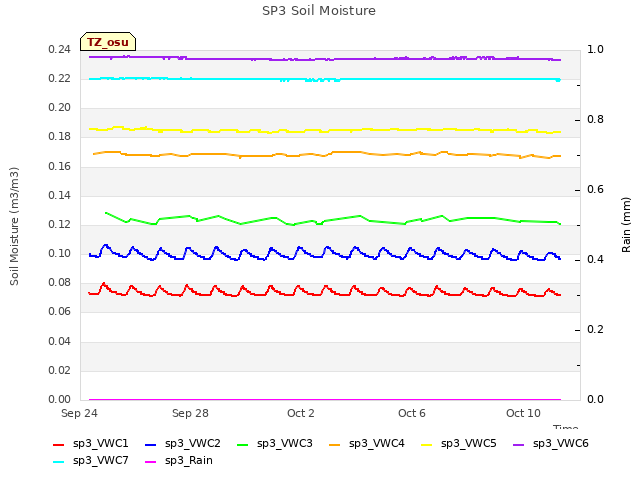Viewport: 640px width, 480px height.
Task: Click the TZ_osu annotation label
Action: tap(108, 42)
